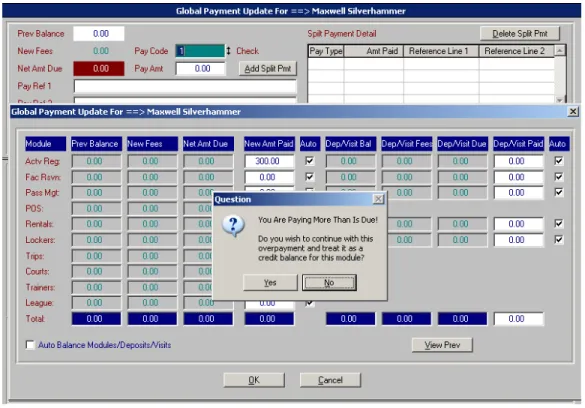Click the Module column header

[x=45, y=144]
